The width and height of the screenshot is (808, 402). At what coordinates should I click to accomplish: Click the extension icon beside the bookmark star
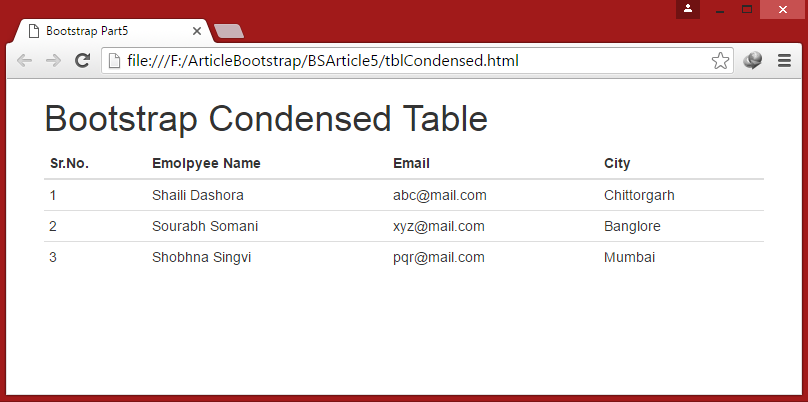pyautogui.click(x=752, y=61)
